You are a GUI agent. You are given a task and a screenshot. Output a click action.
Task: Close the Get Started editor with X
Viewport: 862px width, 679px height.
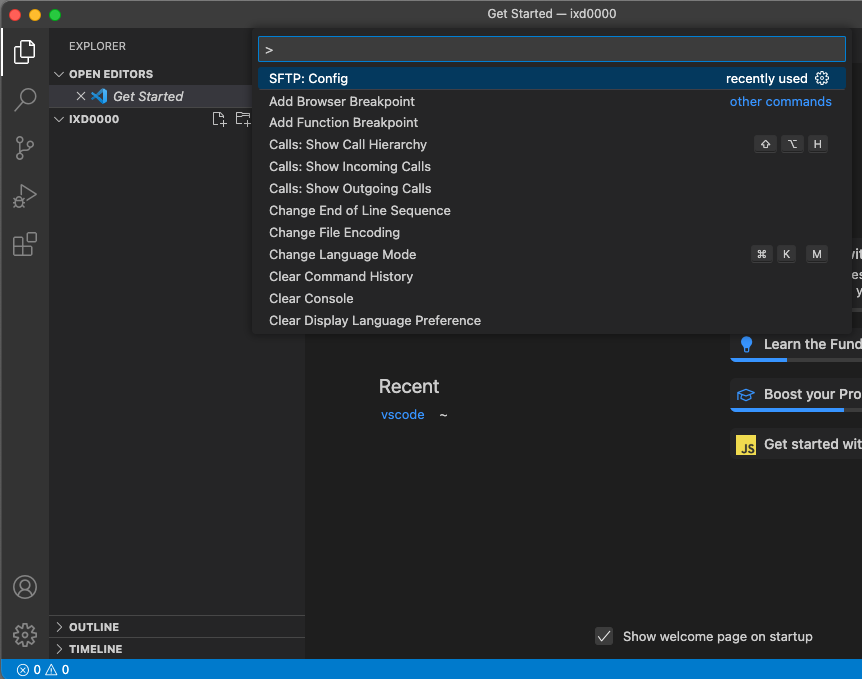[81, 96]
